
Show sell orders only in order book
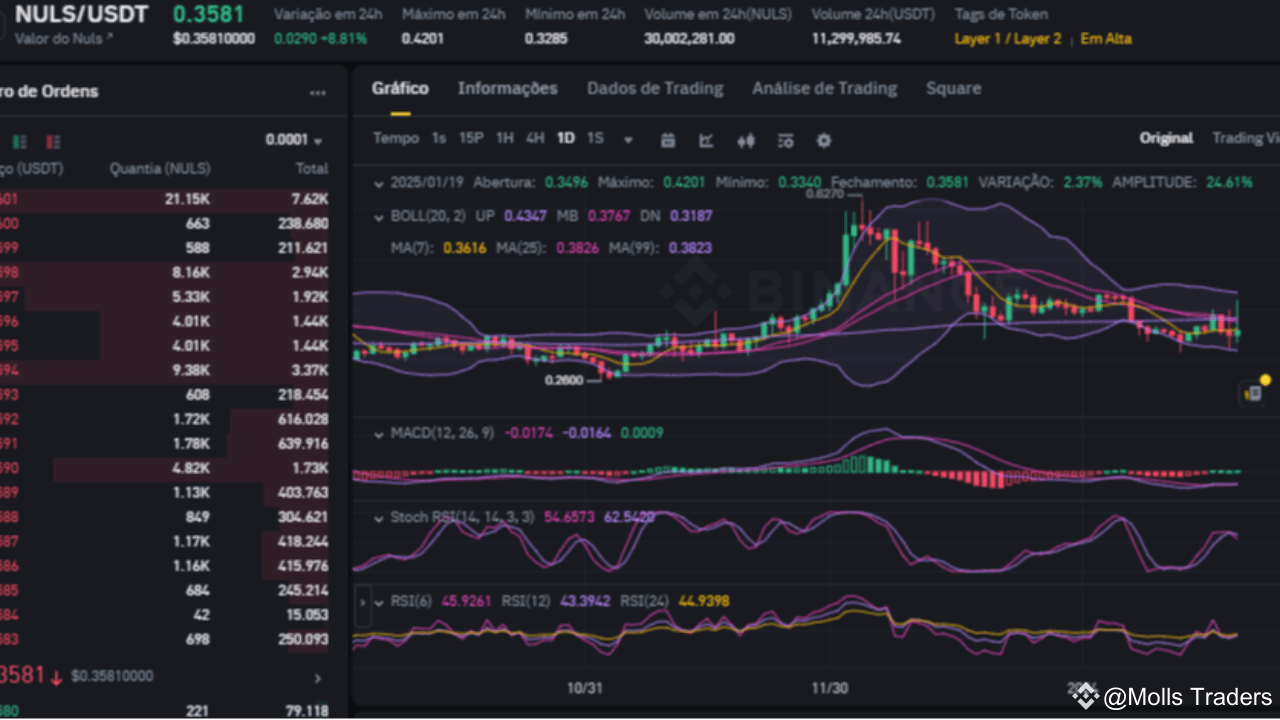point(53,141)
